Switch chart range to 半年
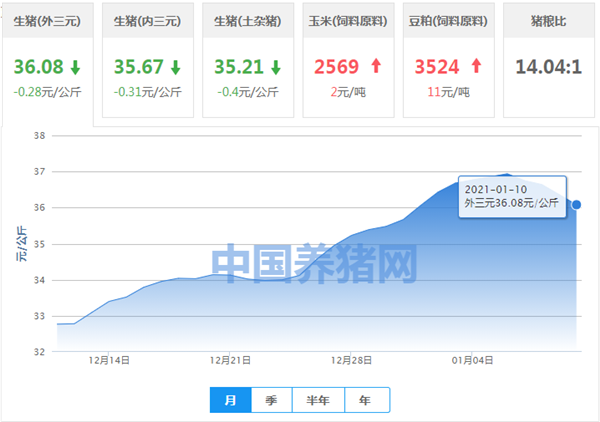 click(318, 400)
